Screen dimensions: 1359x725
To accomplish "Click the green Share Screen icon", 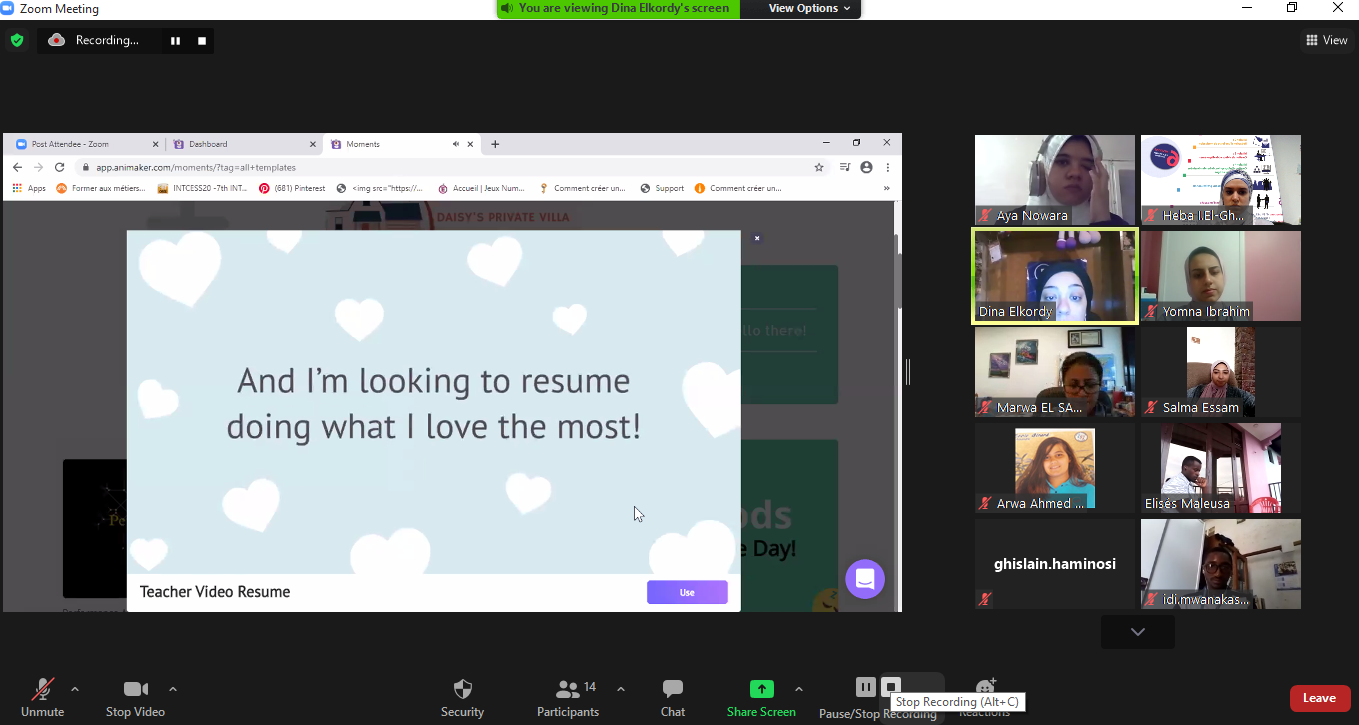I will click(761, 689).
